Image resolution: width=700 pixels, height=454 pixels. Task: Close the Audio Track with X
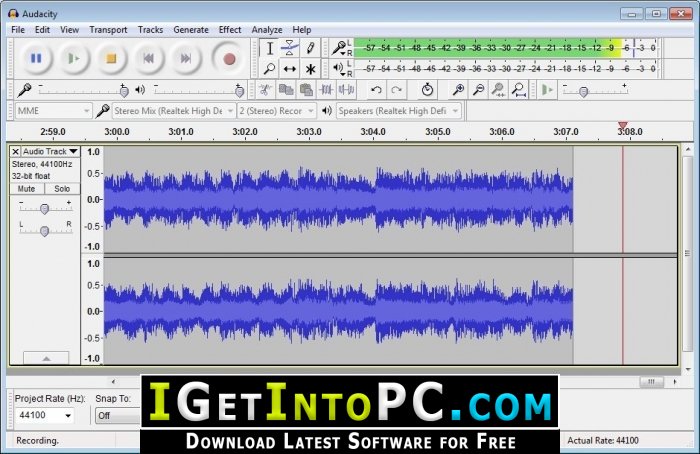point(16,151)
